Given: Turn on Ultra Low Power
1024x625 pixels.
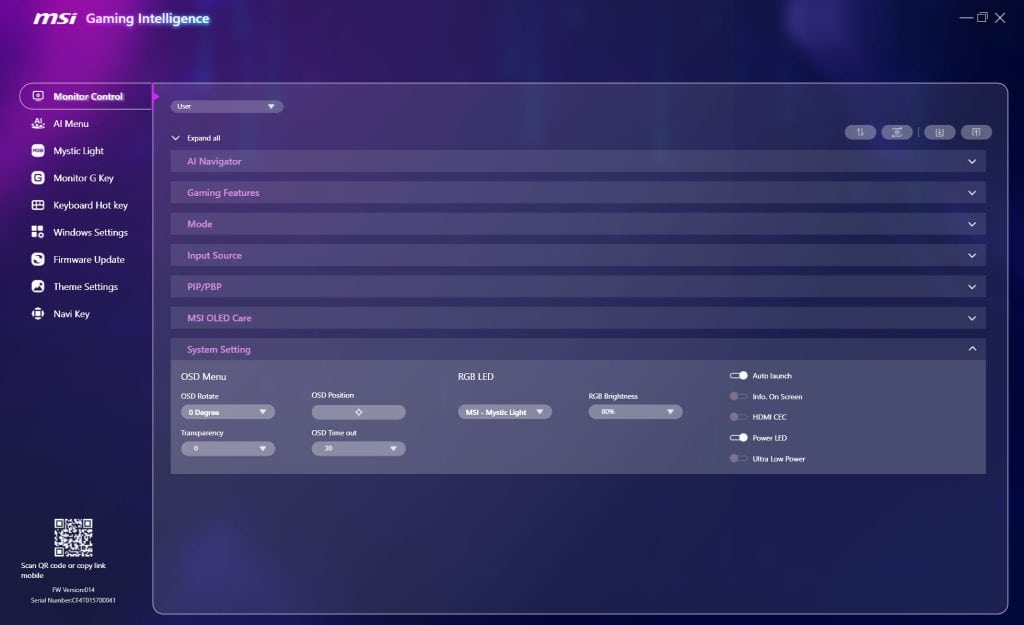Looking at the screenshot, I should tap(739, 459).
